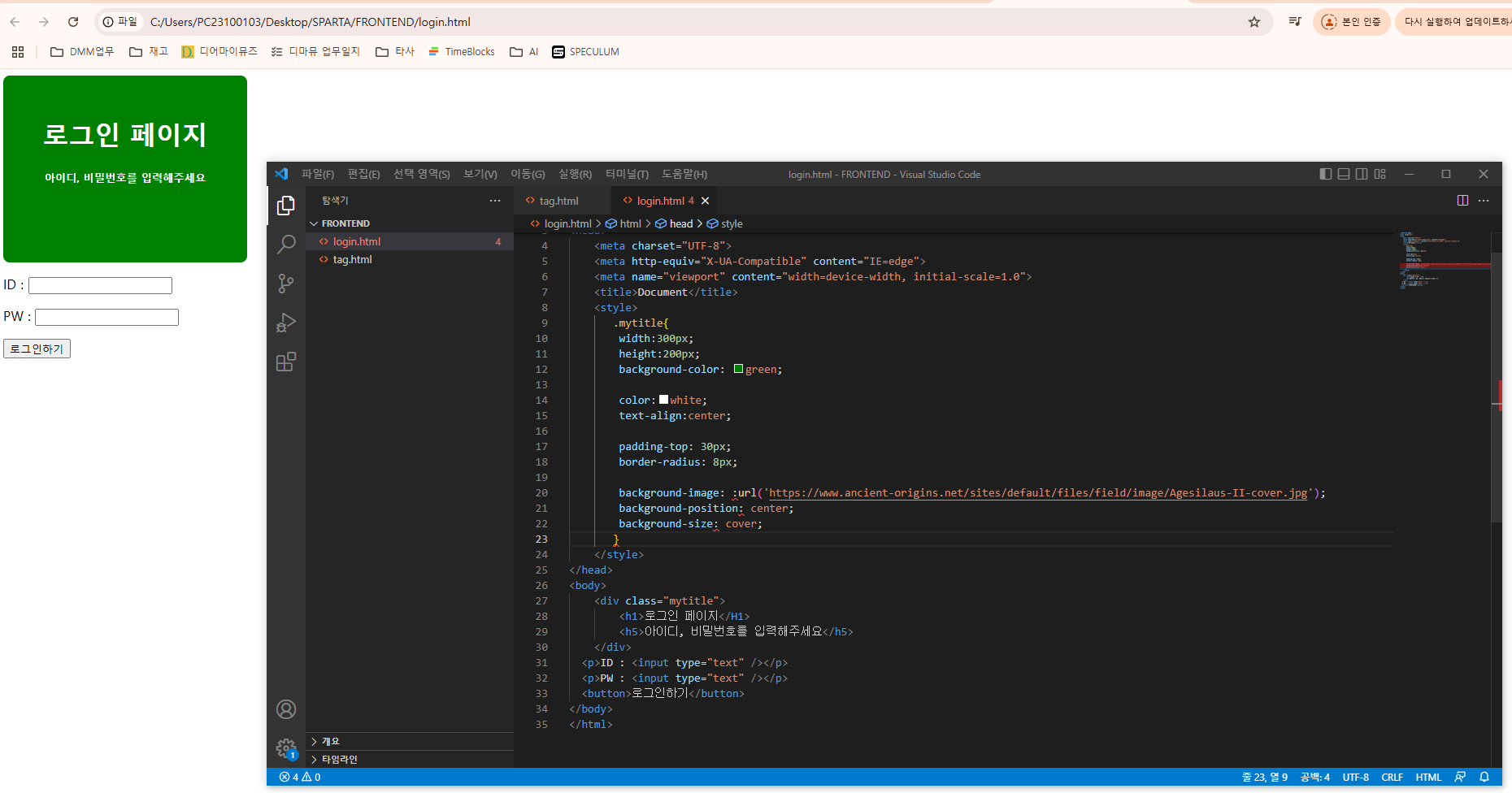Image resolution: width=1512 pixels, height=793 pixels.
Task: Select tag.html in the explorer tree
Action: [410, 259]
